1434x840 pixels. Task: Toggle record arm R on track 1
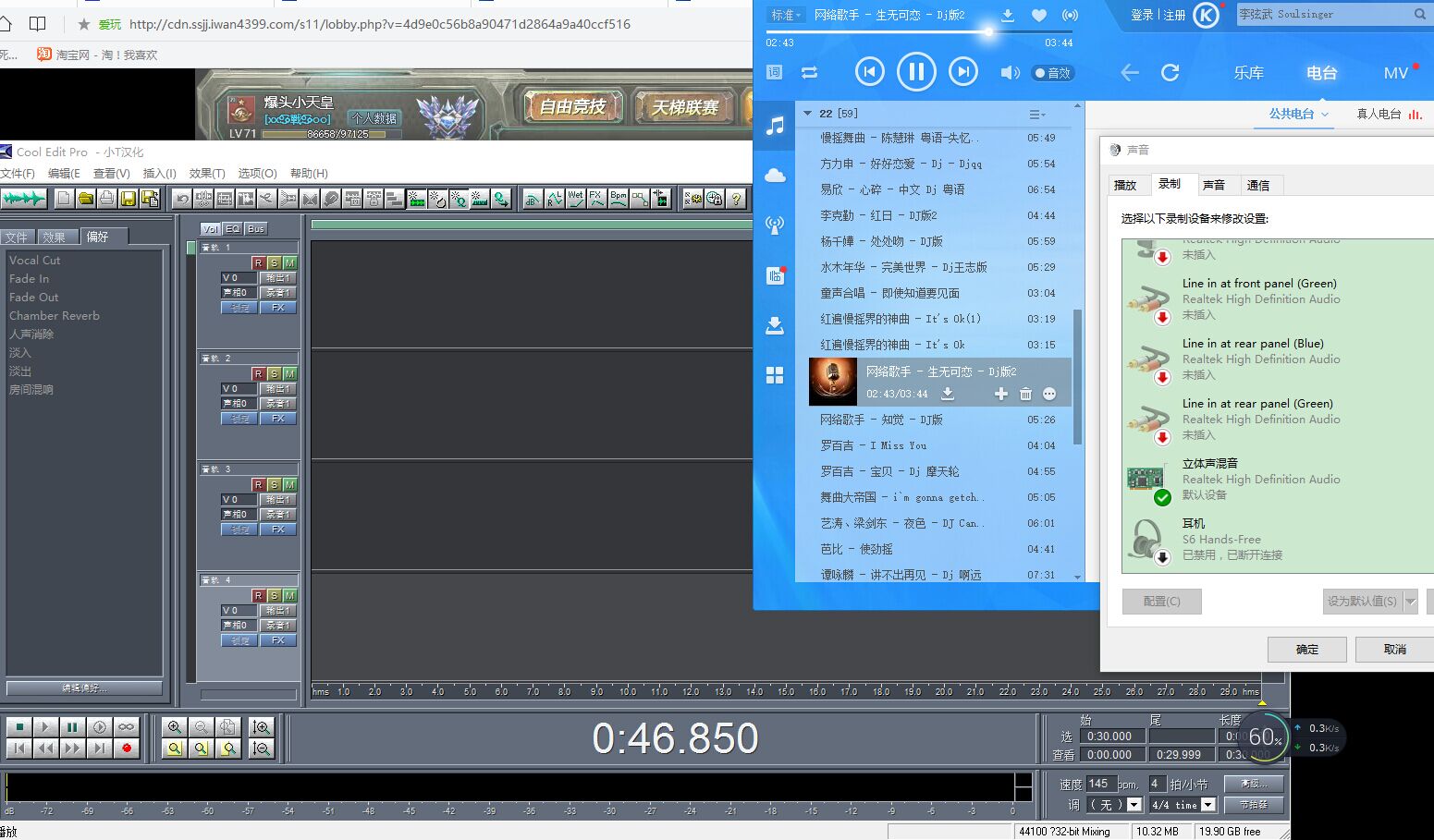[258, 263]
